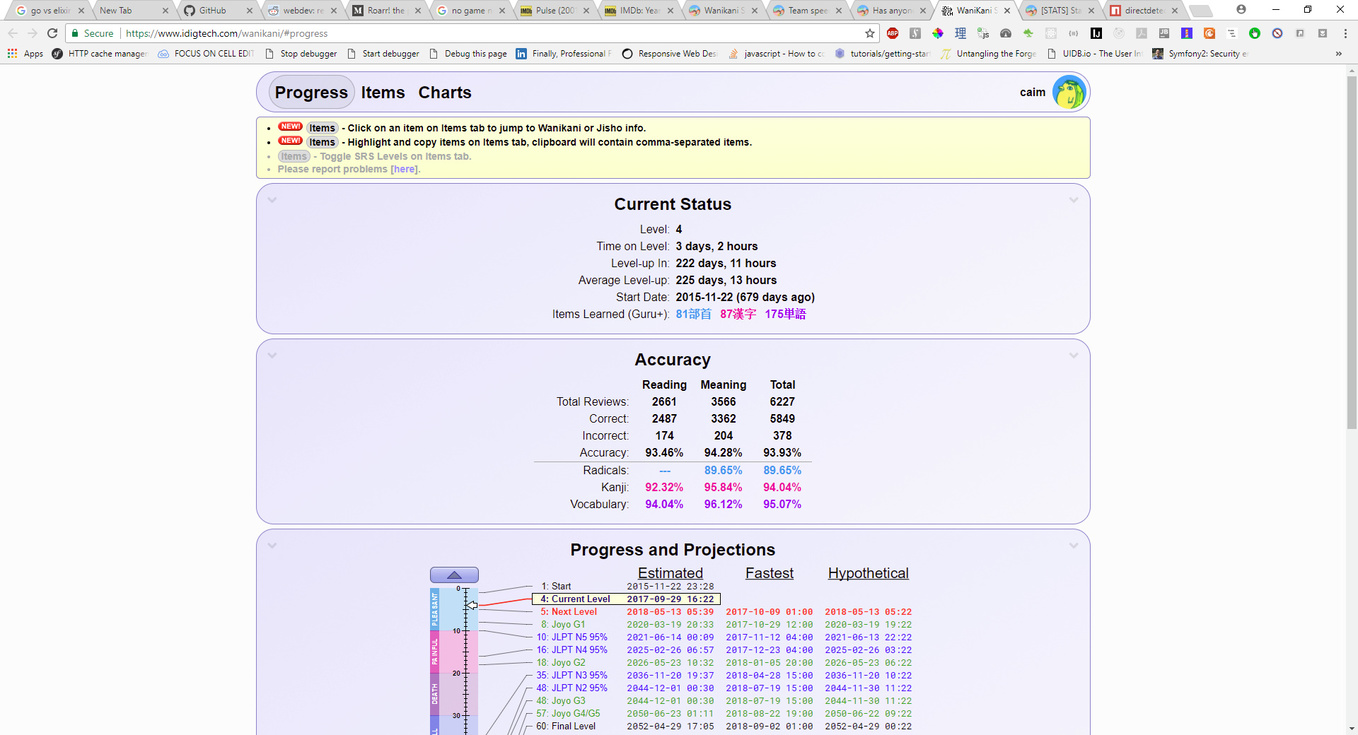Open the blue kanji extension icon

coord(960,33)
